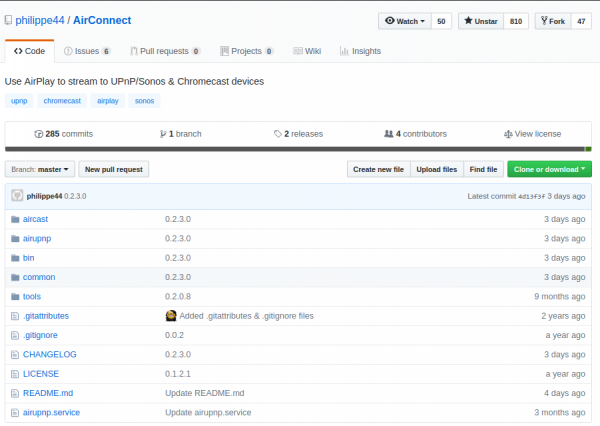Image resolution: width=600 pixels, height=426 pixels.
Task: Click the repository book icon beside philippe44
Action: click(8, 20)
